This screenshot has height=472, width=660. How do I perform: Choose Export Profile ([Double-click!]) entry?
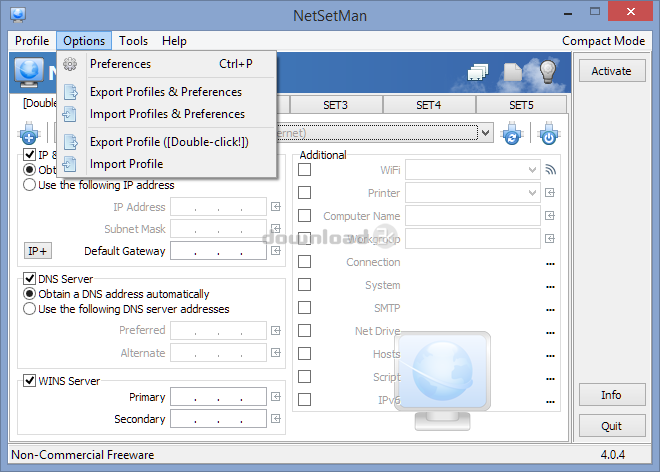[x=166, y=142]
